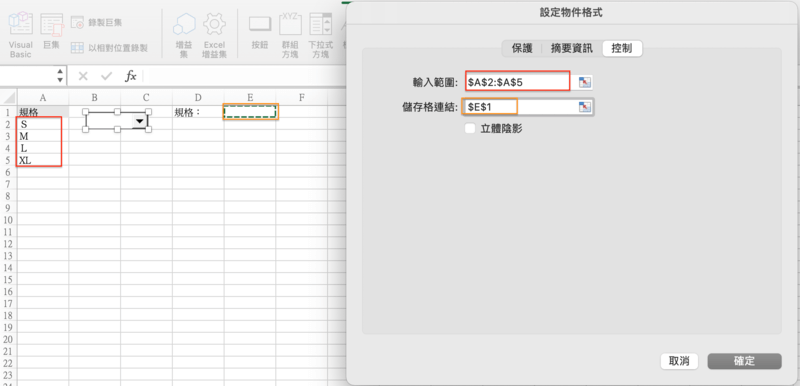Open the Excel 增益集 gear icon

[x=215, y=24]
